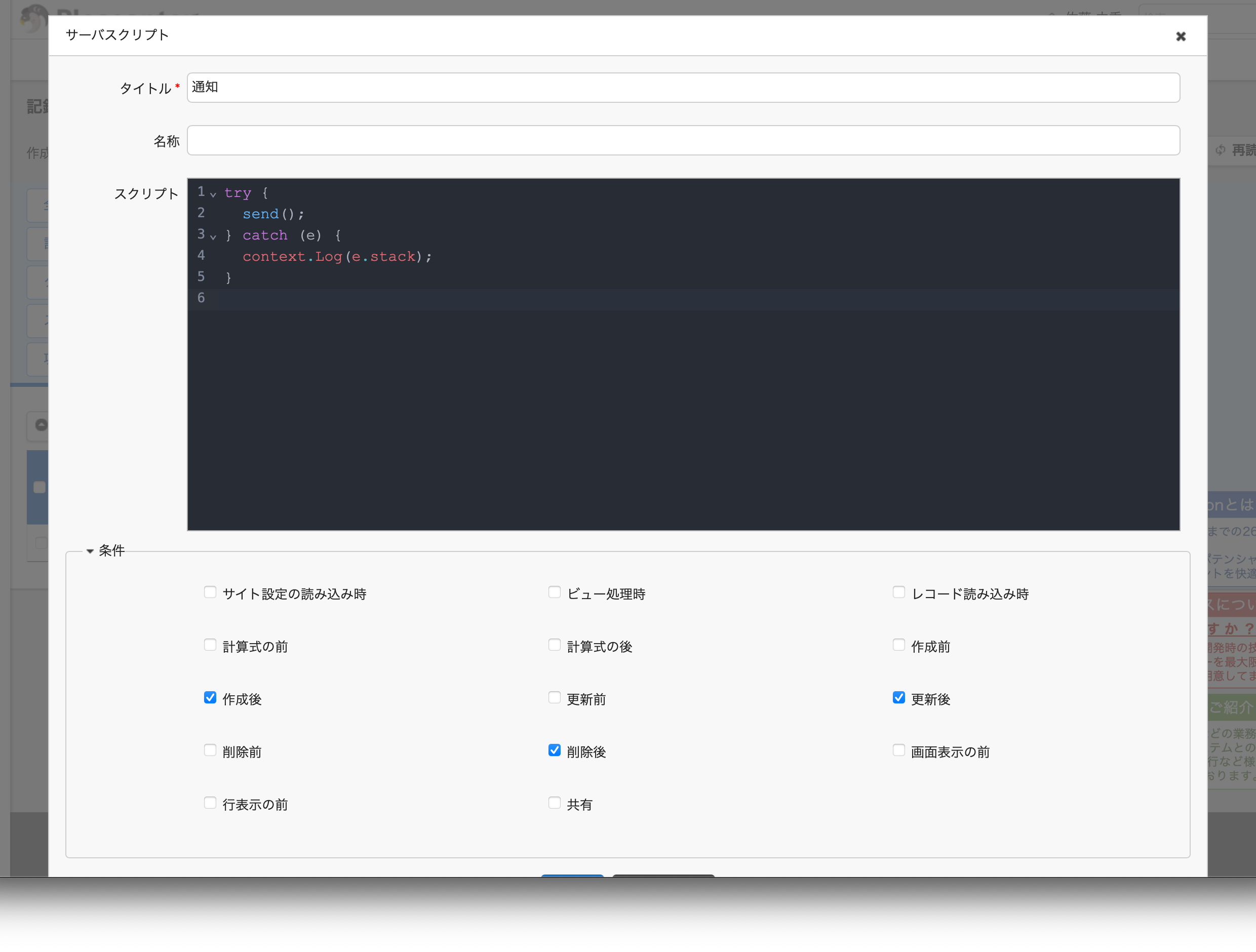Viewport: 1256px width, 952px height.
Task: Click the タイトル input field
Action: 683,88
